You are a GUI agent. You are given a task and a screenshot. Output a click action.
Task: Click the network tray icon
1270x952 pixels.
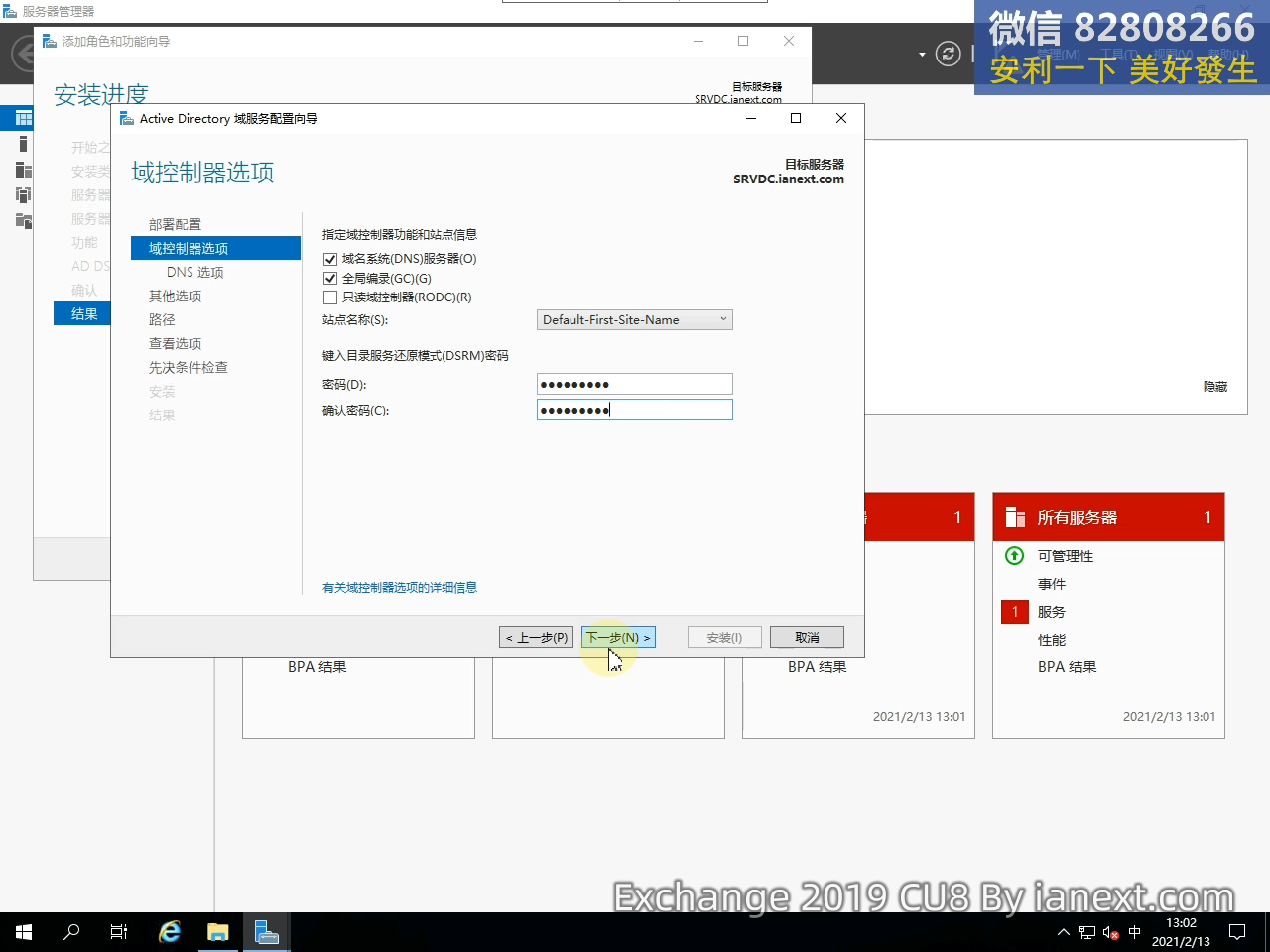1087,932
